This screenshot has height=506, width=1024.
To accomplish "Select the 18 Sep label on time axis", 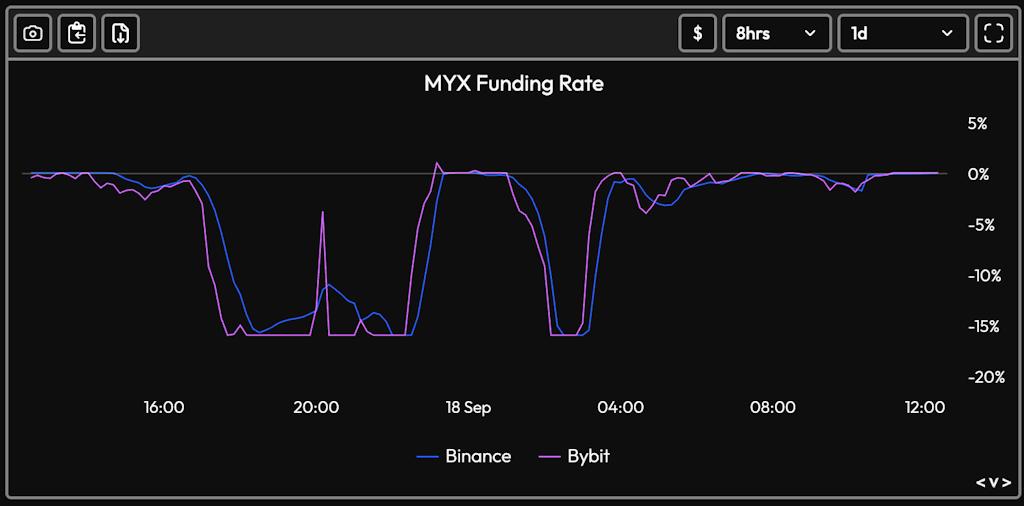I will (x=468, y=407).
